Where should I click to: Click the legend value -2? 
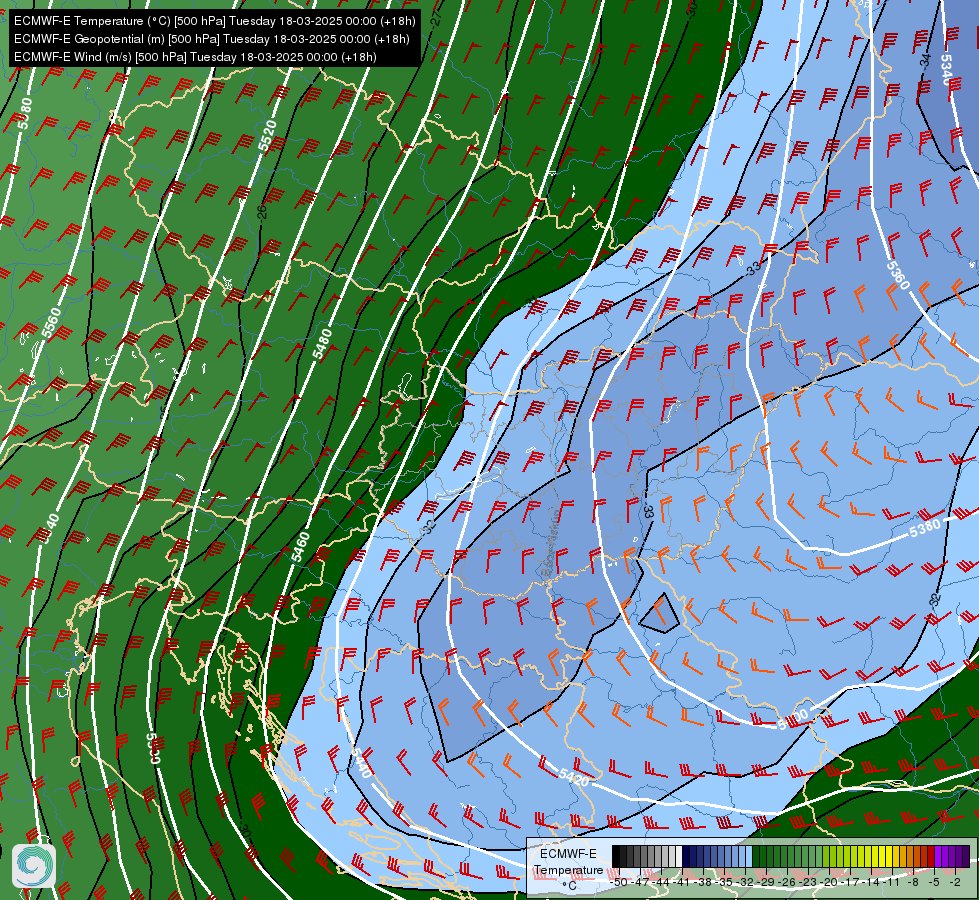pos(955,882)
